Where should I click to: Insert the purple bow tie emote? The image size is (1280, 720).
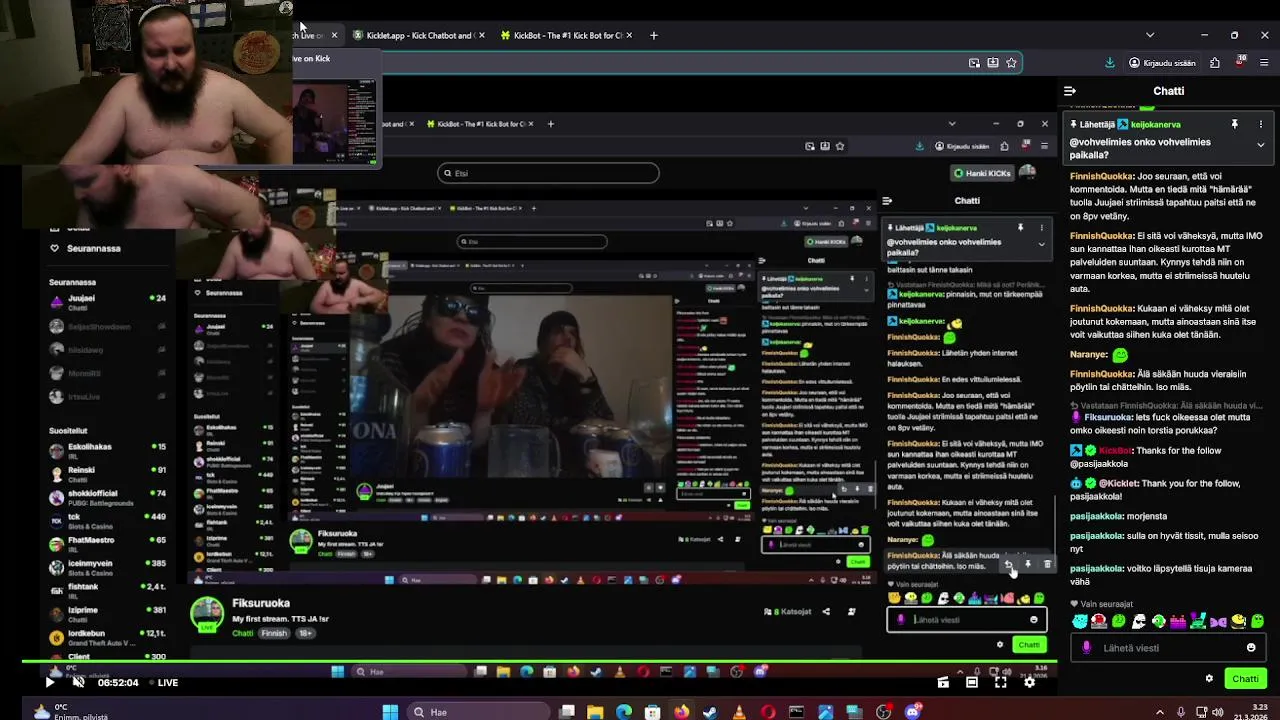pyautogui.click(x=1219, y=621)
